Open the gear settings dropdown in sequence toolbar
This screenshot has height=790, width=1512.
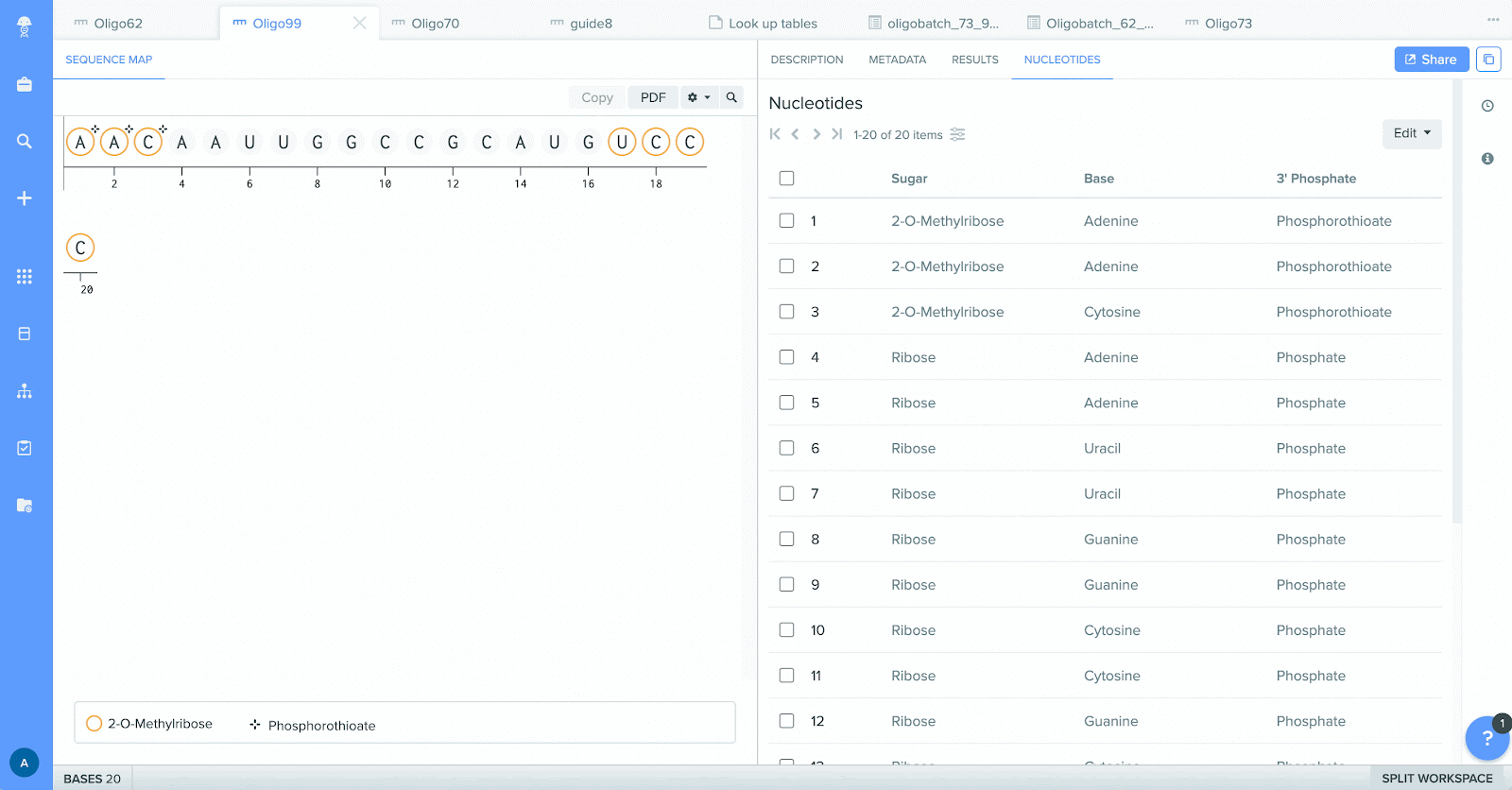tap(699, 97)
